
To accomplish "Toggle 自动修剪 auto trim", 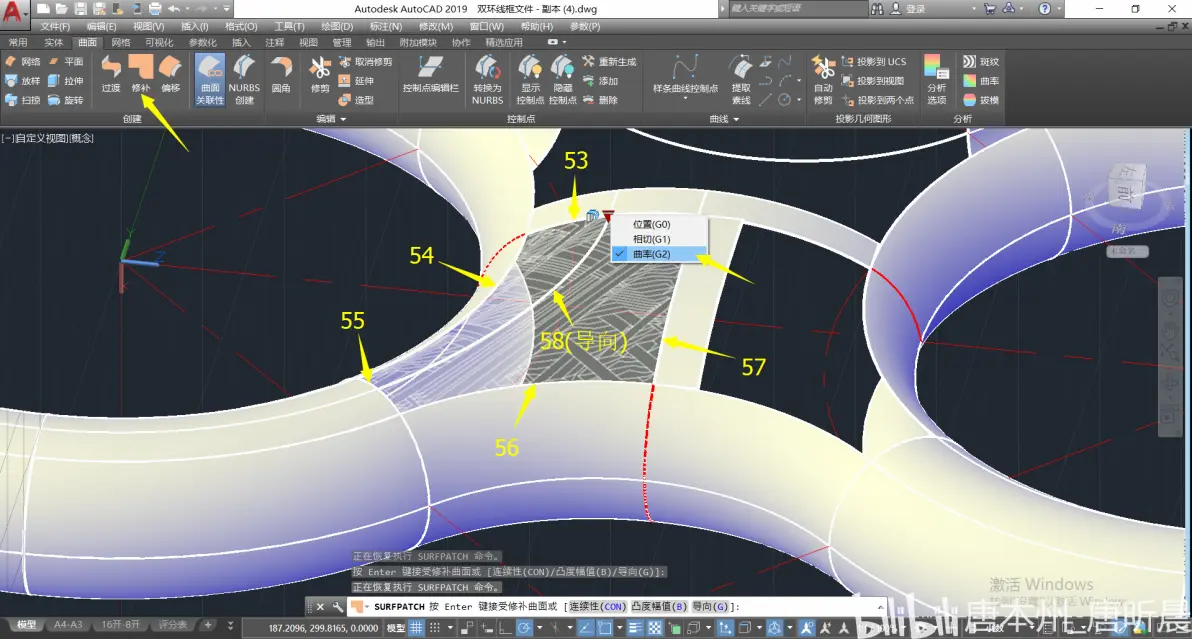I will [x=823, y=79].
